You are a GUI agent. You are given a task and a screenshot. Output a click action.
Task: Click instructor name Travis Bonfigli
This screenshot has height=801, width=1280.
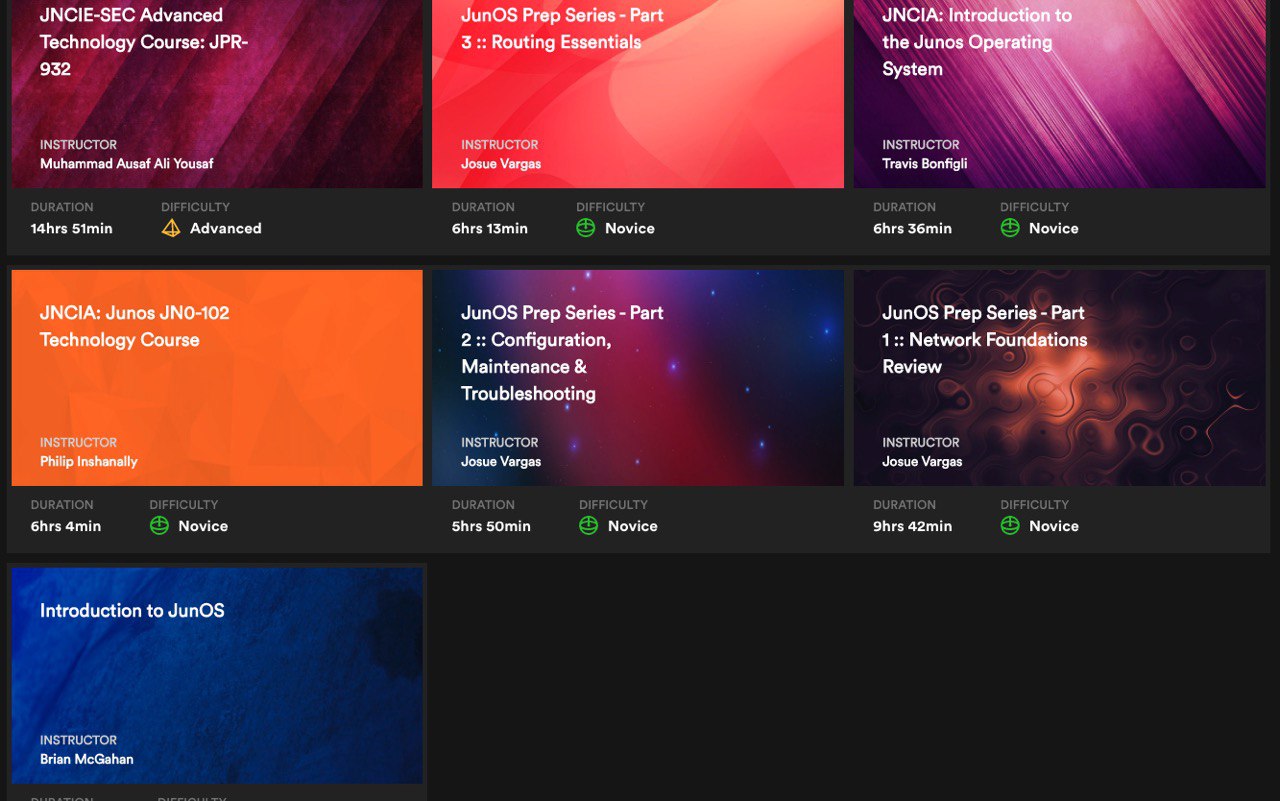925,164
